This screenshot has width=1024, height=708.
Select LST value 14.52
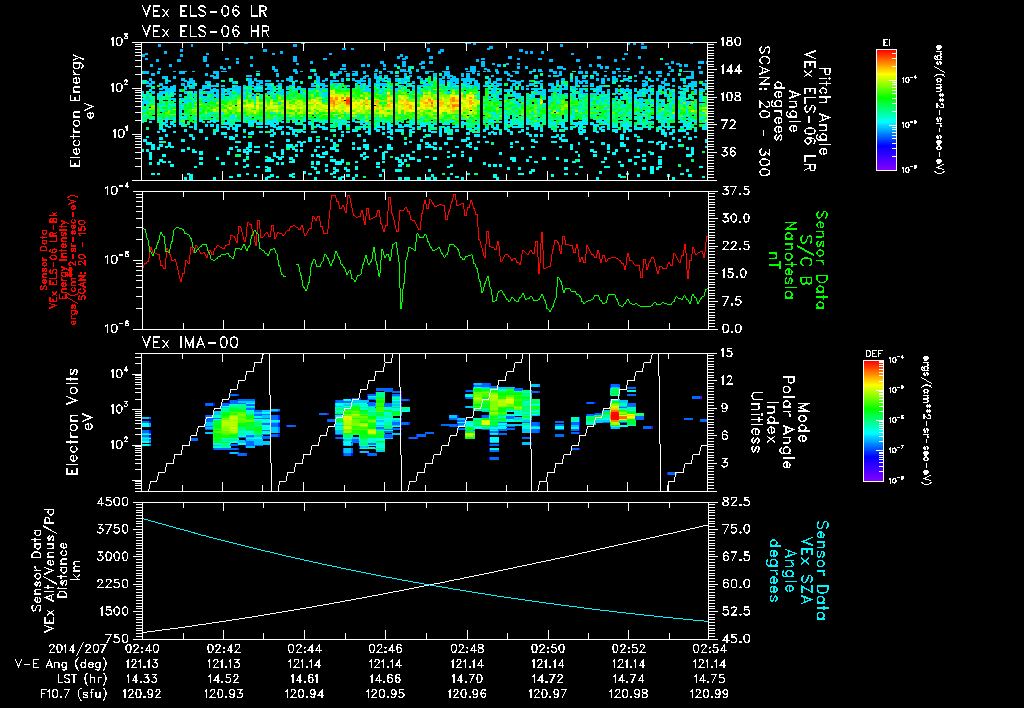click(223, 679)
